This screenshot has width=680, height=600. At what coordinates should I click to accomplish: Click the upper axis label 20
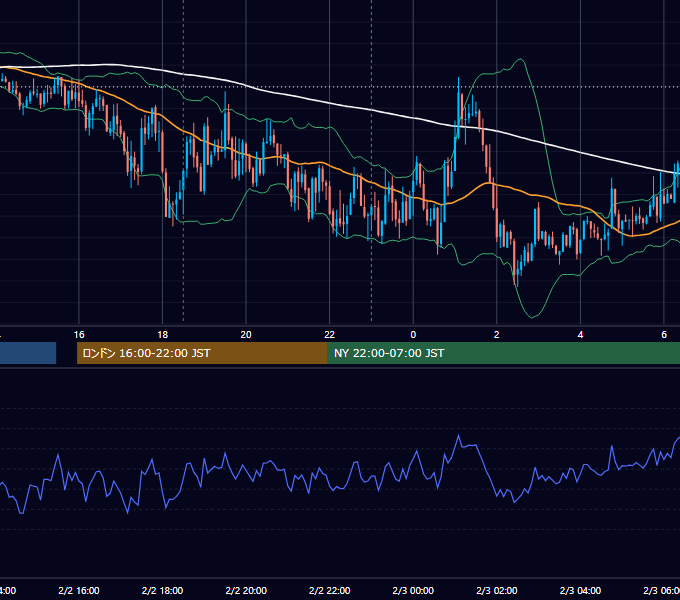[x=246, y=335]
